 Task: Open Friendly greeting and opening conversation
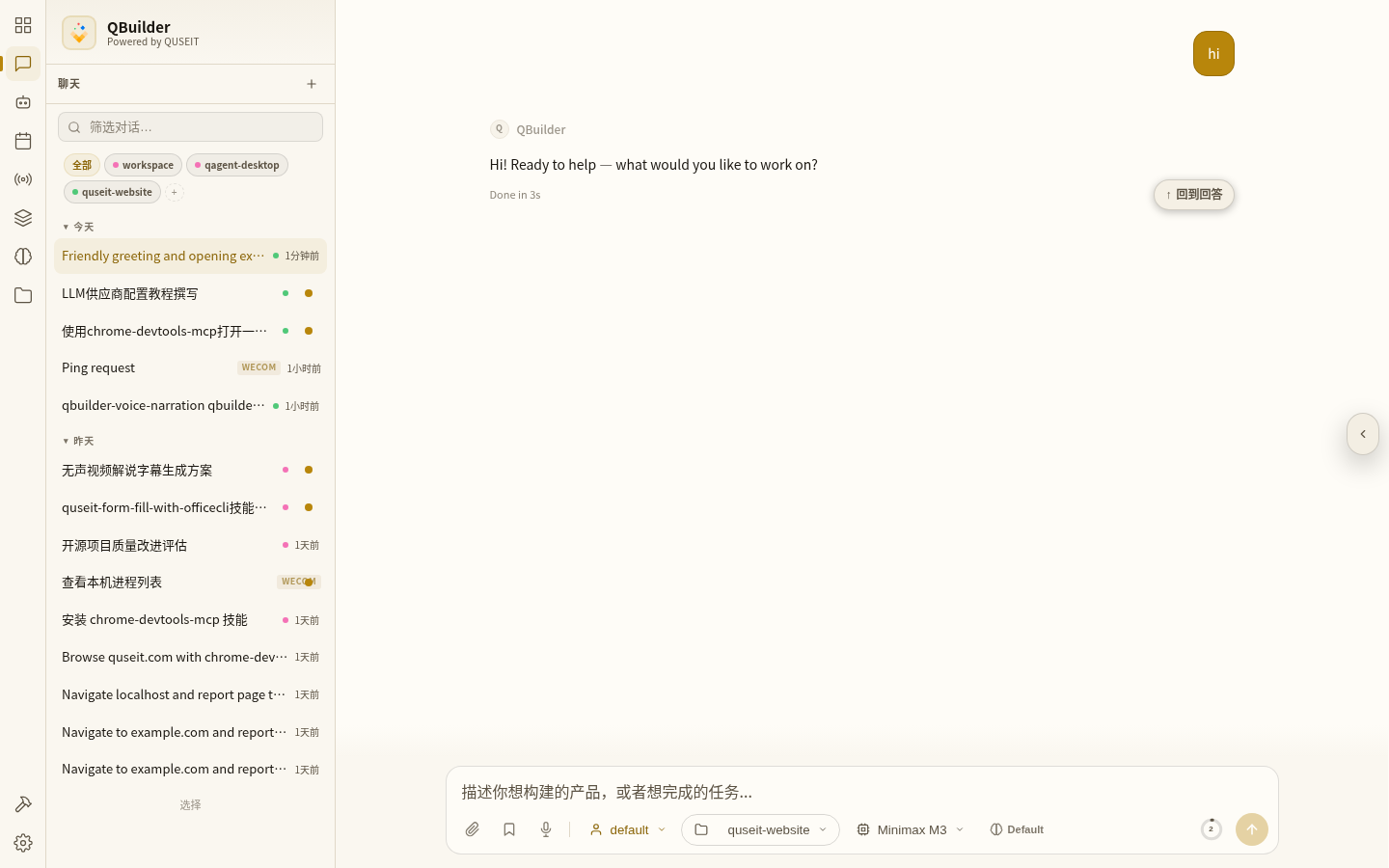point(190,256)
